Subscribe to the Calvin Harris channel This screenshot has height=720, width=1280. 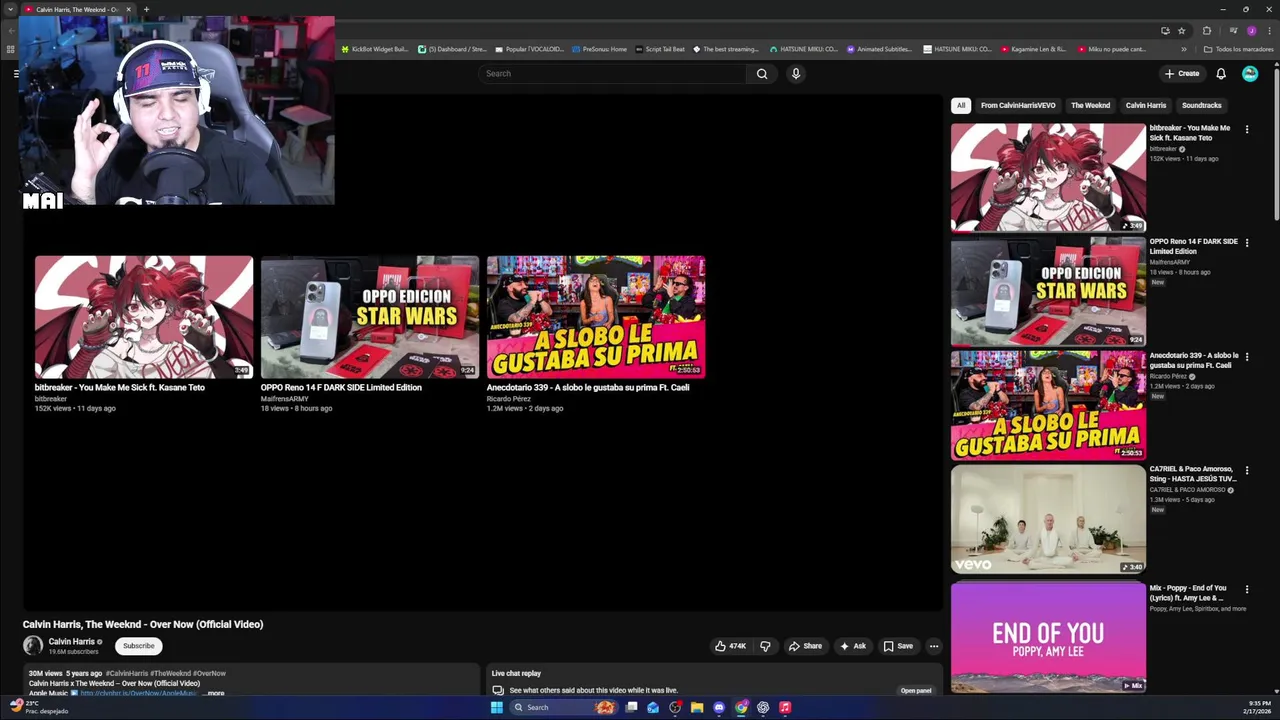[x=139, y=646]
